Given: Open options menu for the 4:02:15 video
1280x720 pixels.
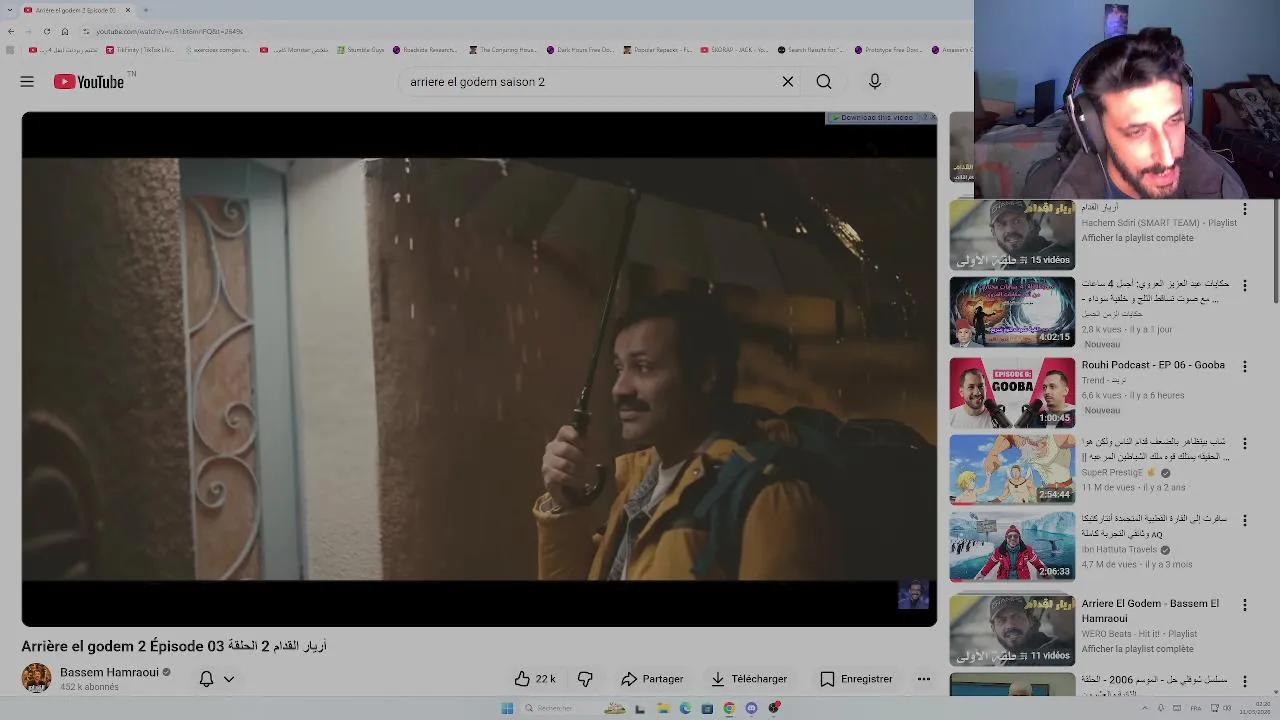Looking at the screenshot, I should pyautogui.click(x=1245, y=286).
